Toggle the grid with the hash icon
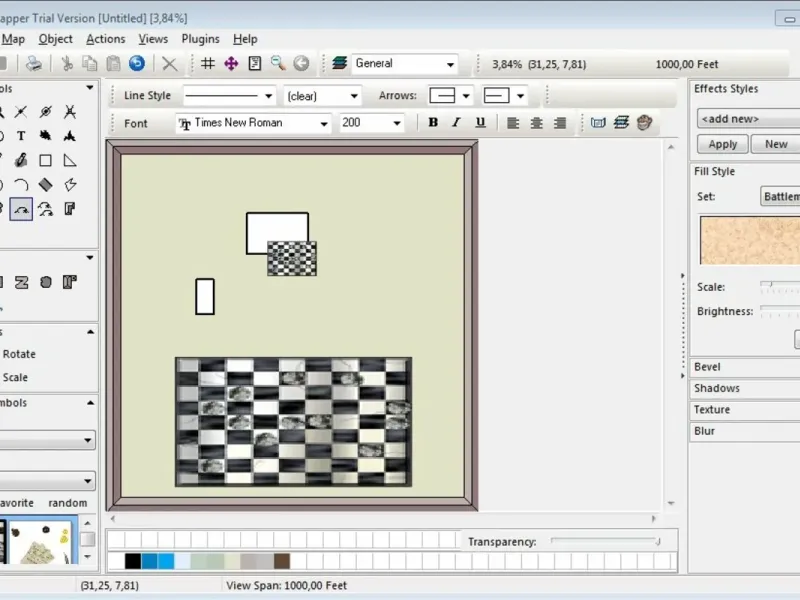This screenshot has width=800, height=600. click(x=208, y=63)
